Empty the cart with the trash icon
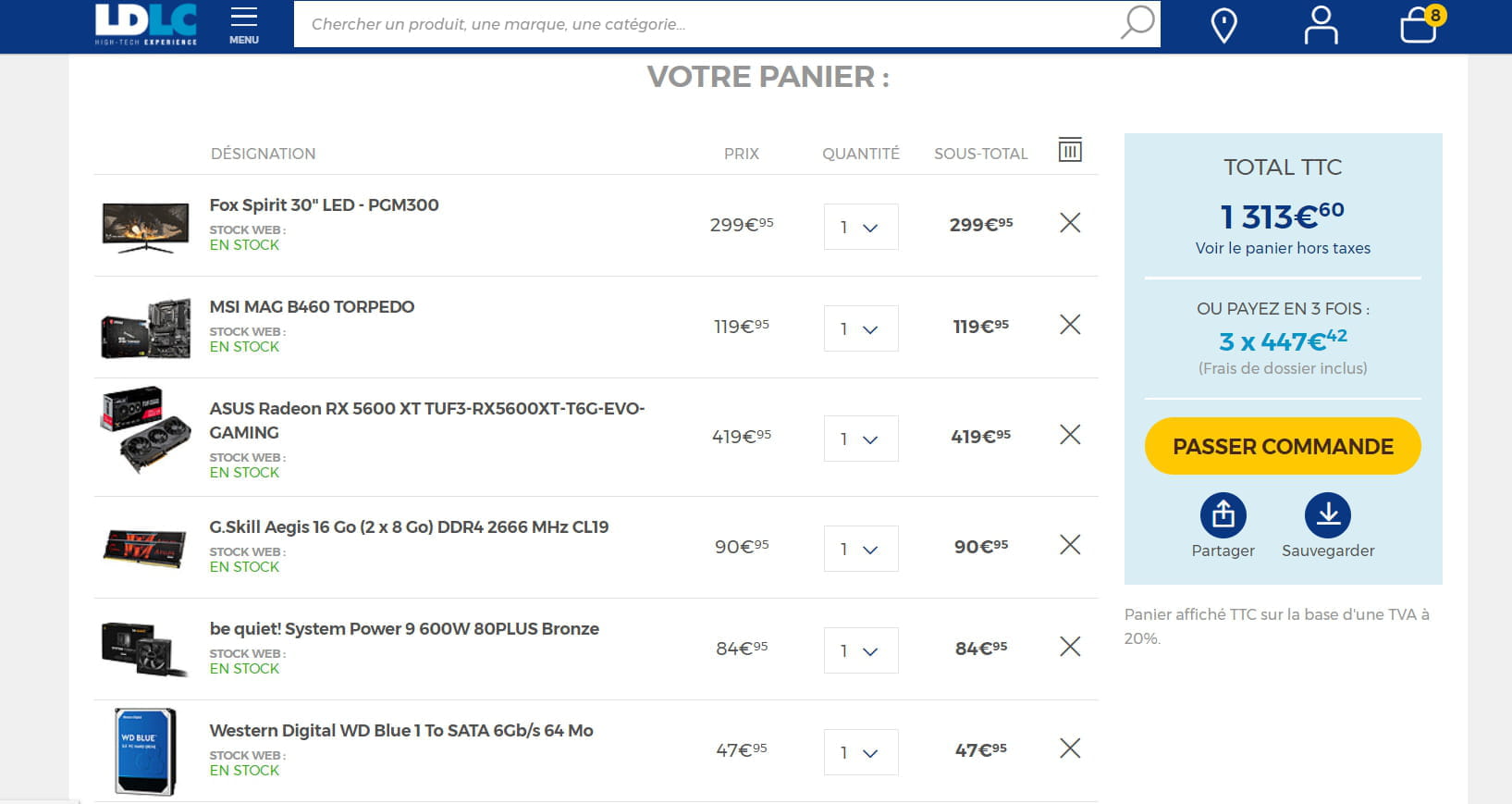This screenshot has height=804, width=1512. point(1070,150)
